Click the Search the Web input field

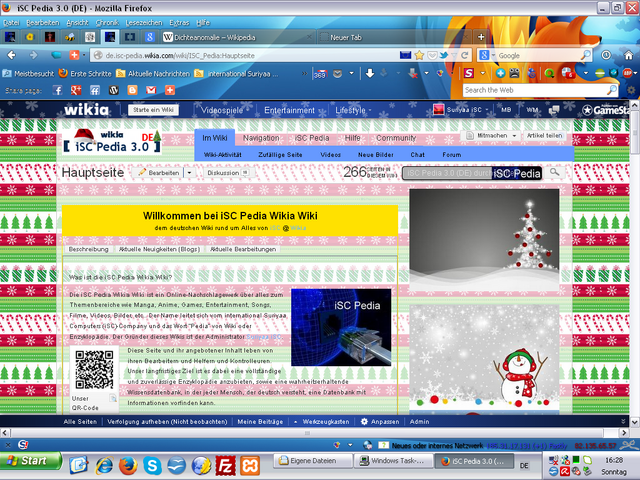535,90
